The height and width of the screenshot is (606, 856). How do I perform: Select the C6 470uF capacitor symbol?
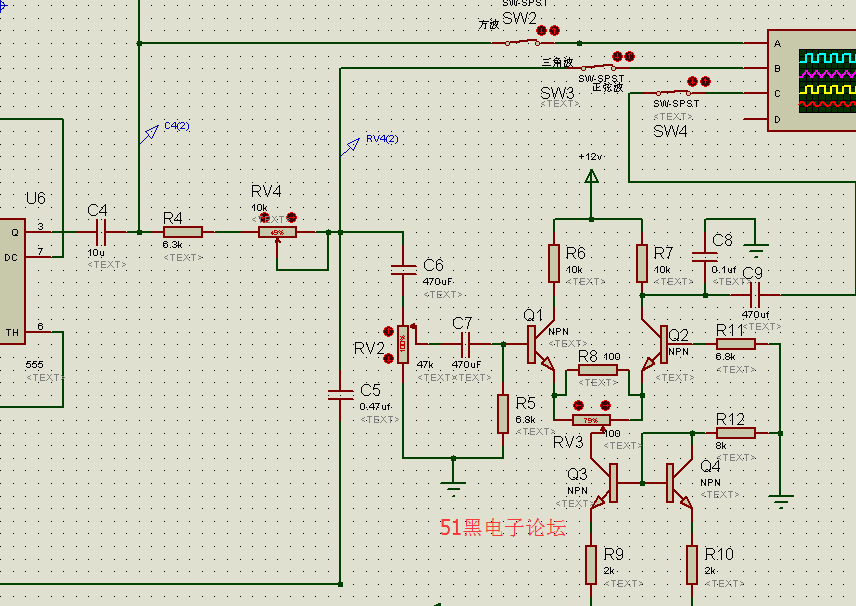point(403,270)
